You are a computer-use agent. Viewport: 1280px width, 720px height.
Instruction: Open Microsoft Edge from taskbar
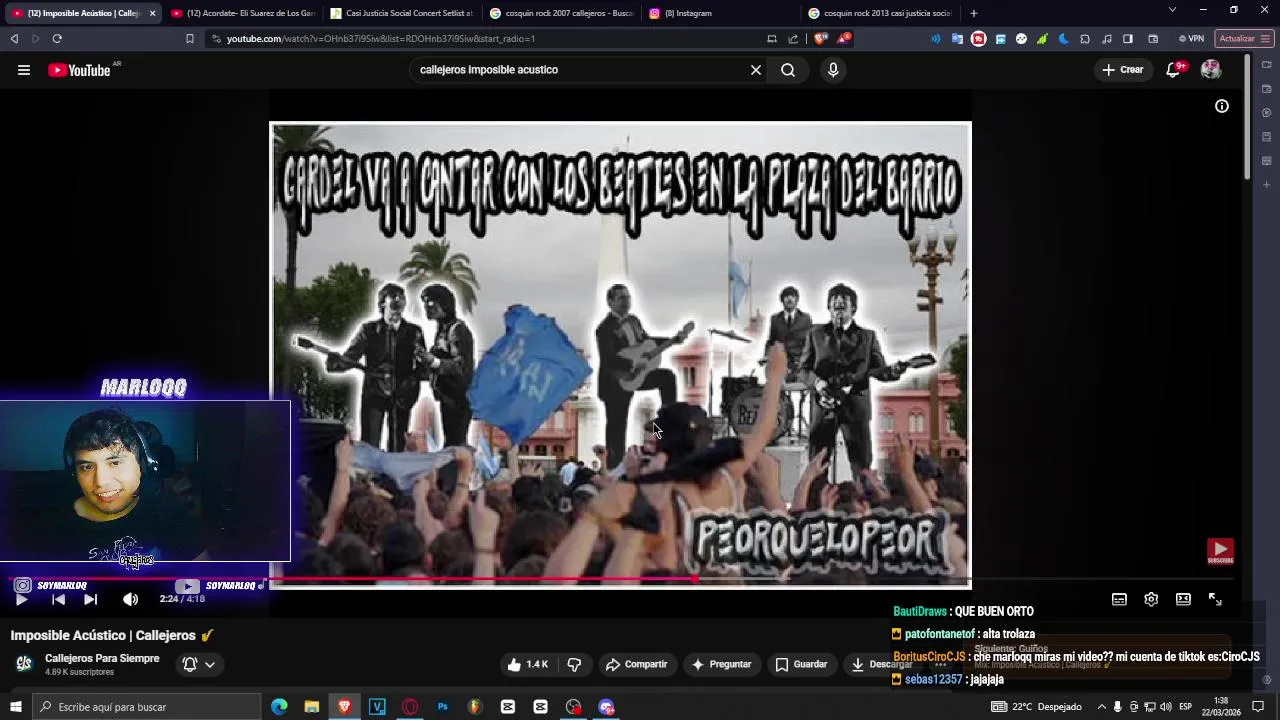[x=279, y=707]
